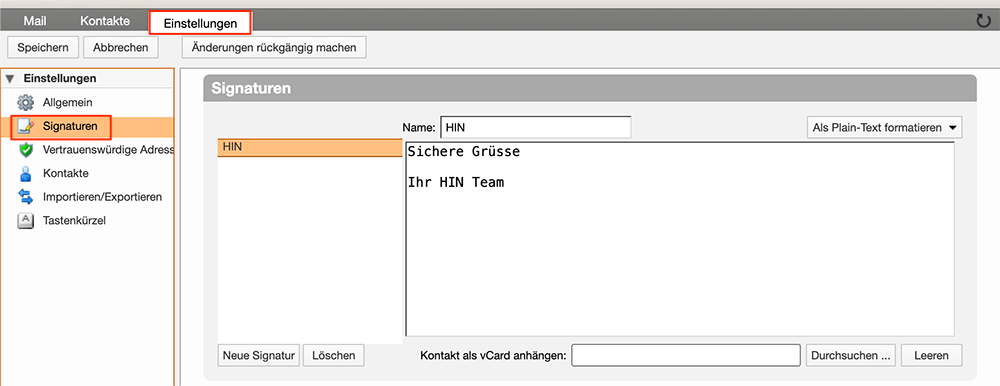The width and height of the screenshot is (1000, 386).
Task: Click the Allgemein gear icon
Action: [25, 102]
